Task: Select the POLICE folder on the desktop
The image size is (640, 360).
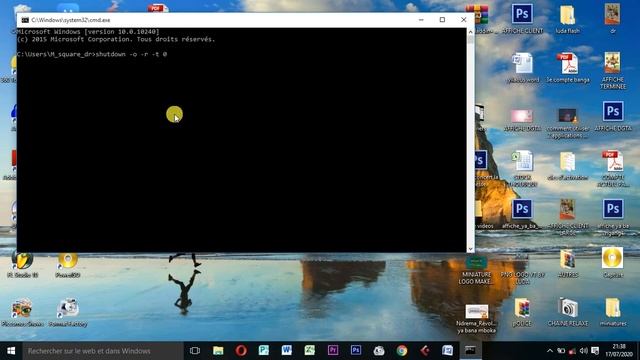Action: click(522, 312)
